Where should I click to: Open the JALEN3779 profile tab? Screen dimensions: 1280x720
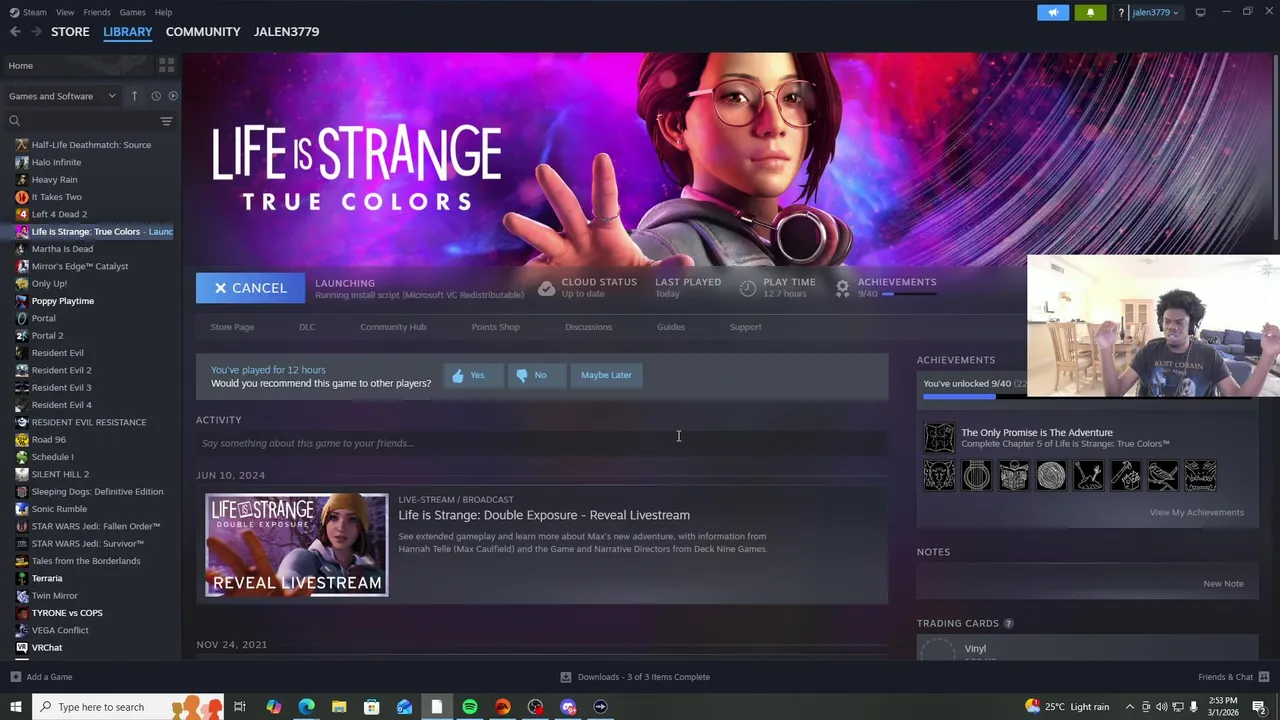286,32
